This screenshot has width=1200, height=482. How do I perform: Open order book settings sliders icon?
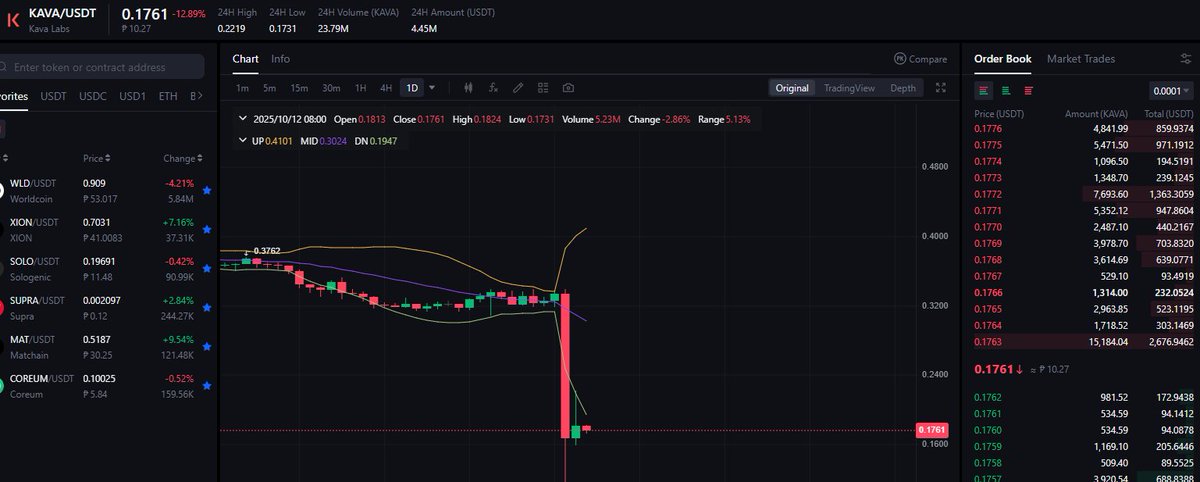[1186, 59]
